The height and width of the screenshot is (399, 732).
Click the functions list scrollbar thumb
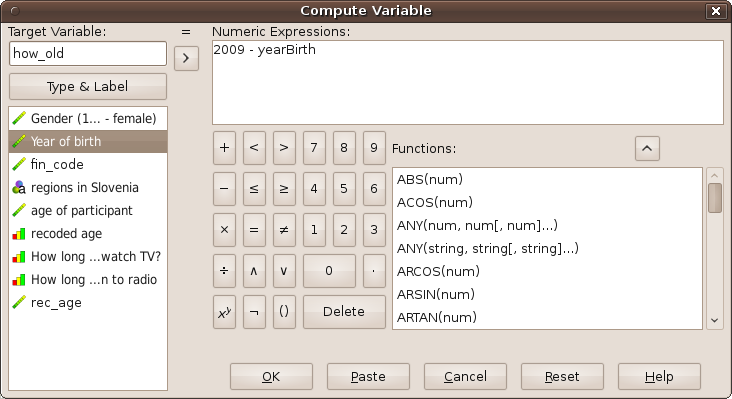click(x=715, y=198)
